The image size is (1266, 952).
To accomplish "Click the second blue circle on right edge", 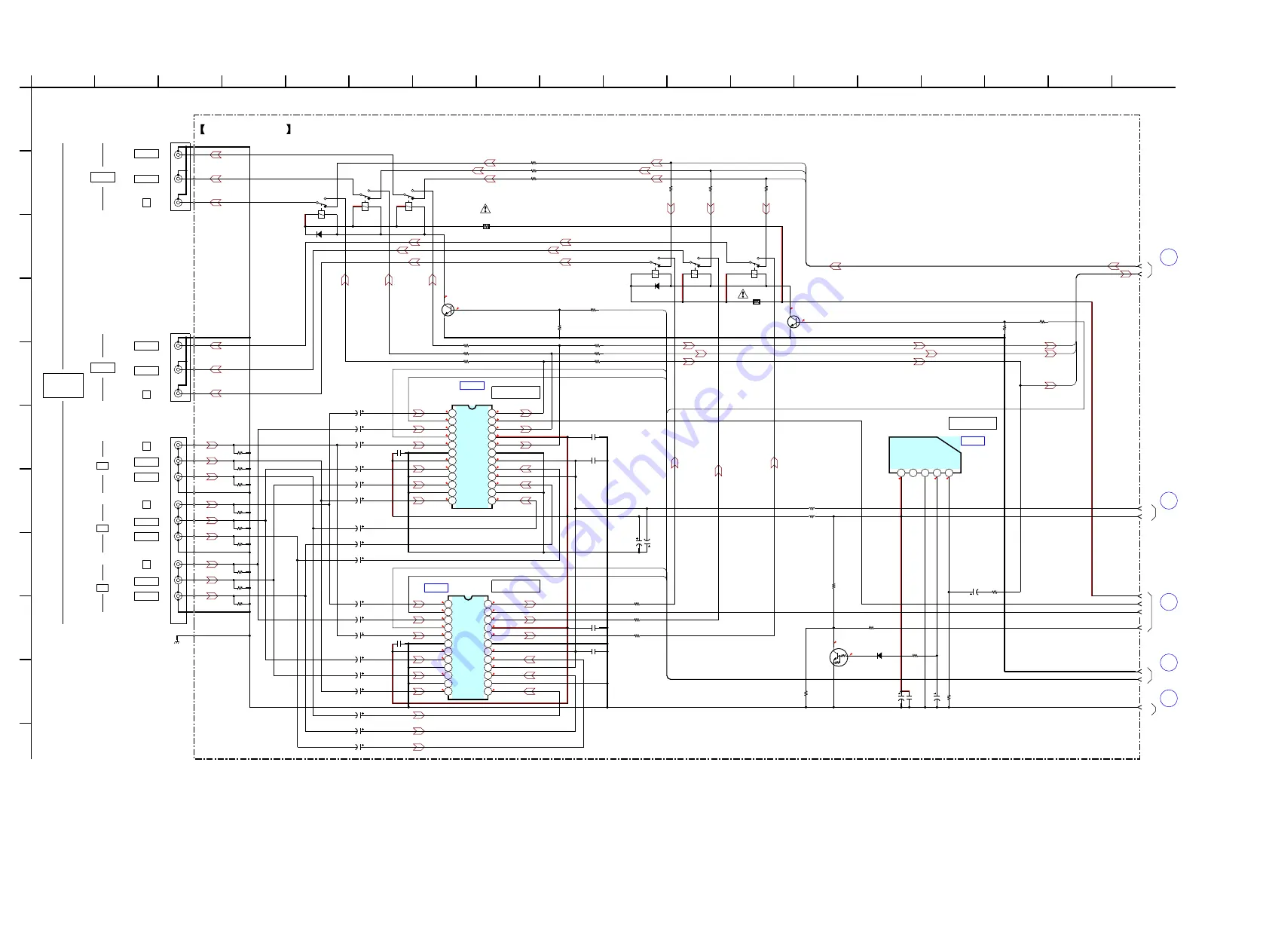I will (x=1169, y=500).
